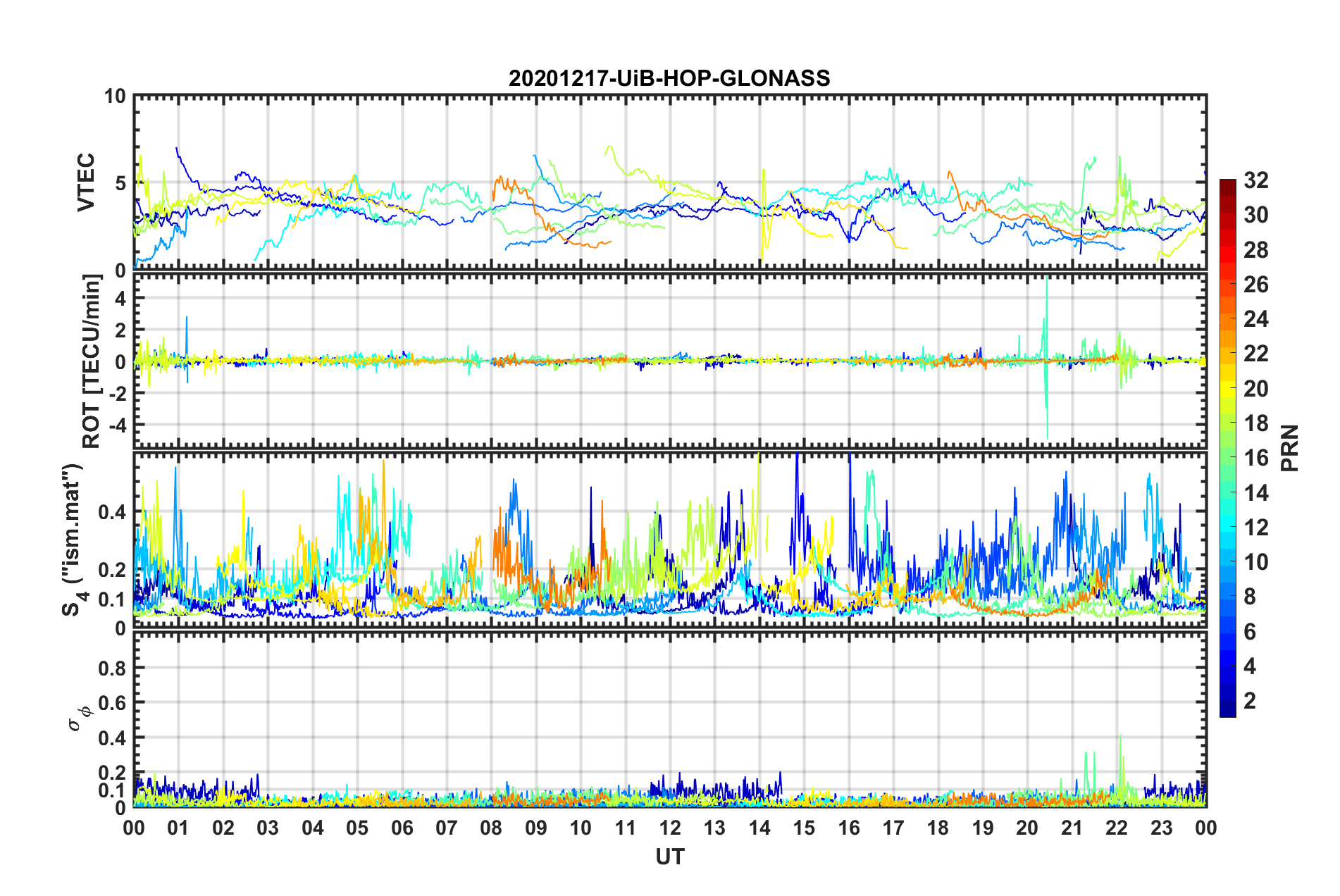Select colorbar tick label 6
The image size is (1340, 896).
pyautogui.click(x=1250, y=632)
